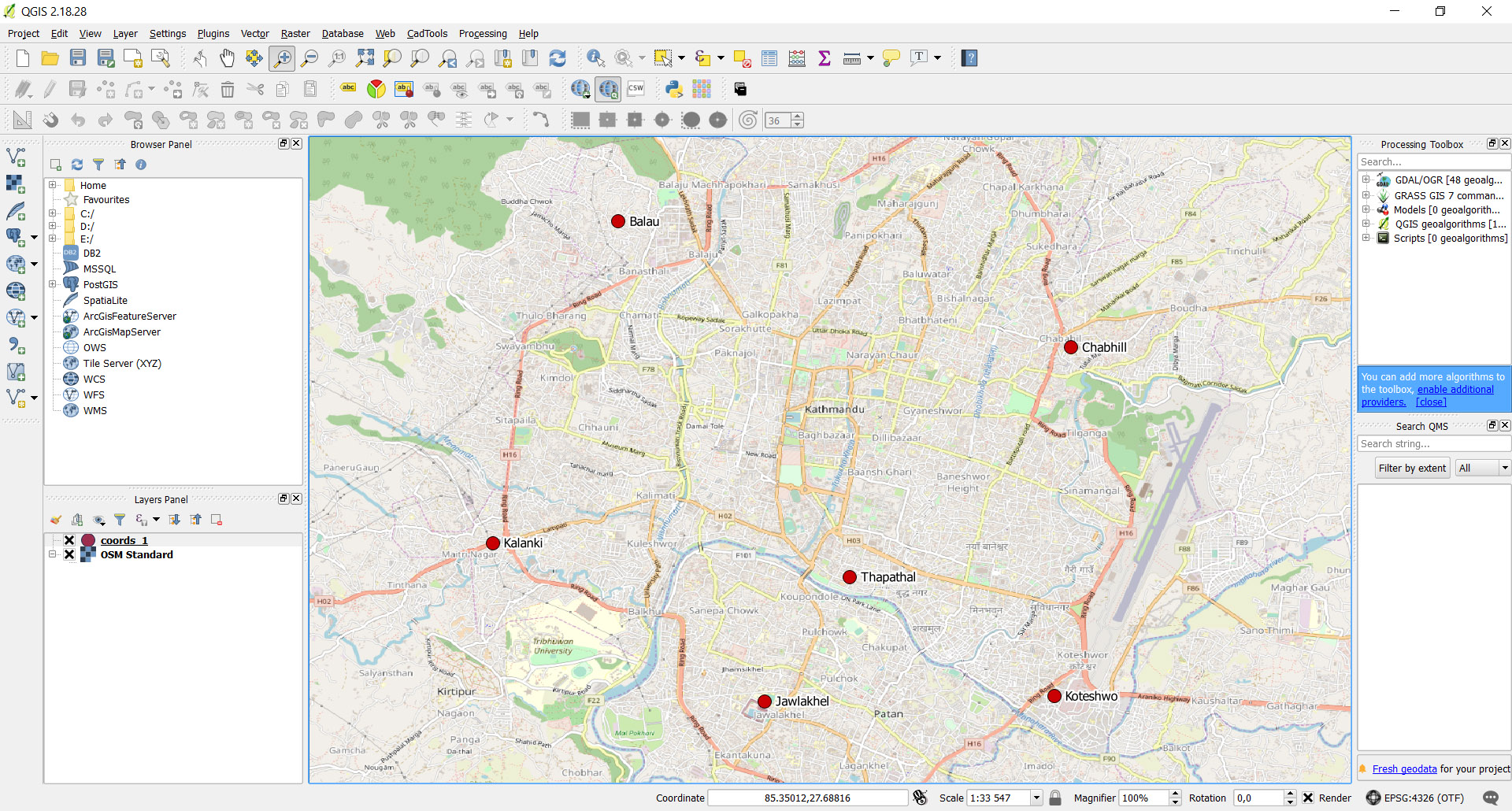1512x811 pixels.
Task: Click the CRS globe icon in status bar
Action: point(1373,798)
